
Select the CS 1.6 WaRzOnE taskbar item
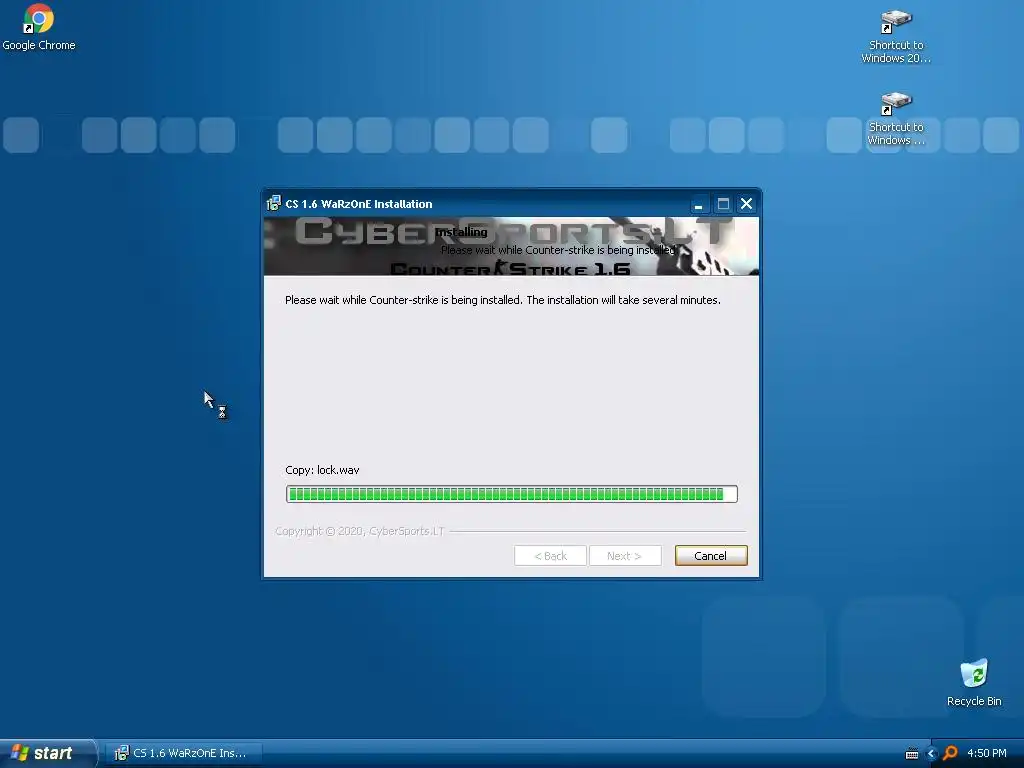(184, 753)
